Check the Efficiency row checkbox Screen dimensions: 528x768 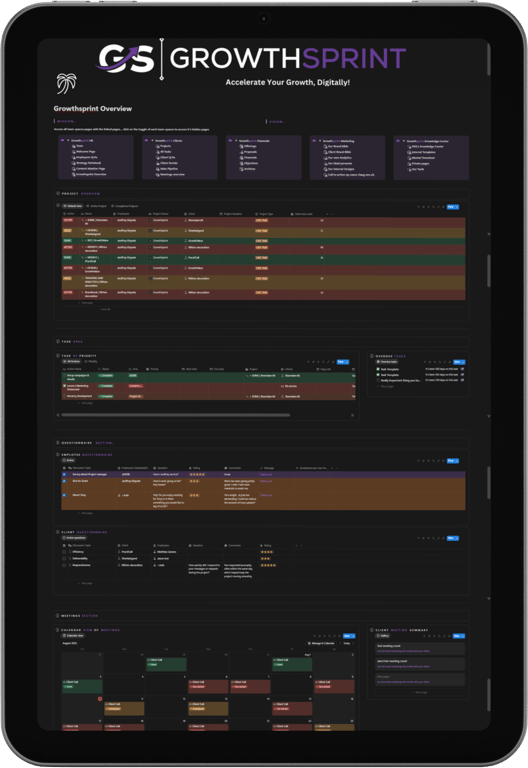pos(64,552)
